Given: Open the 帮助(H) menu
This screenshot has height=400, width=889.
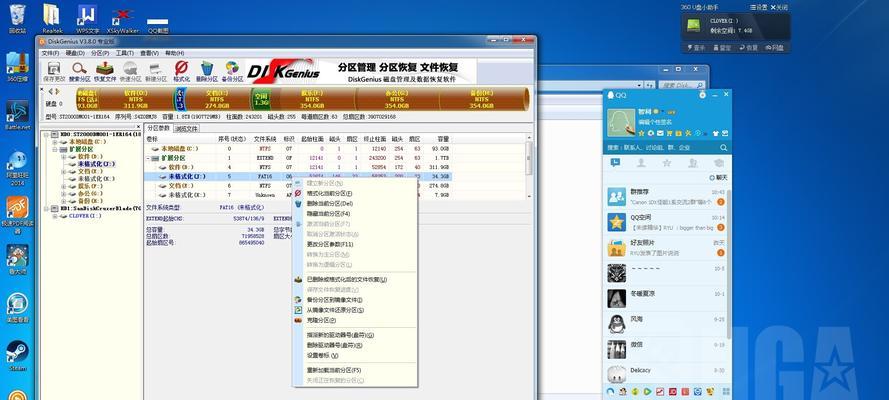Looking at the screenshot, I should 175,53.
